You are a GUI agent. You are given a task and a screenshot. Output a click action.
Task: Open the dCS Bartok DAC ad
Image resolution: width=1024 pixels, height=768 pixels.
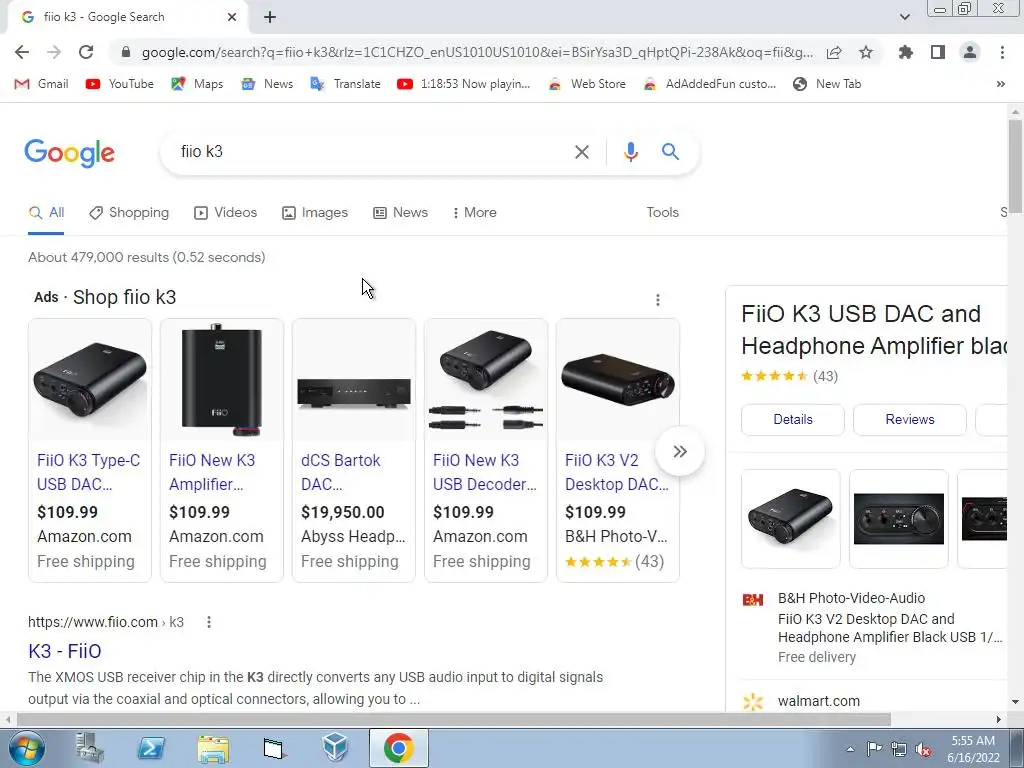tap(340, 472)
